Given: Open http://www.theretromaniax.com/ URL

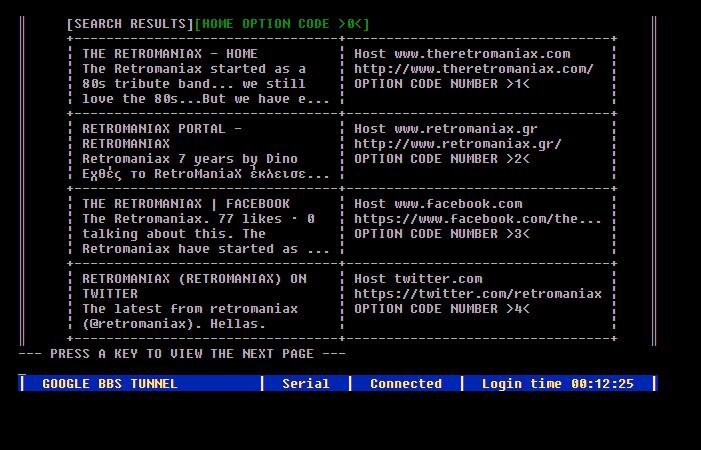Looking at the screenshot, I should 474,69.
